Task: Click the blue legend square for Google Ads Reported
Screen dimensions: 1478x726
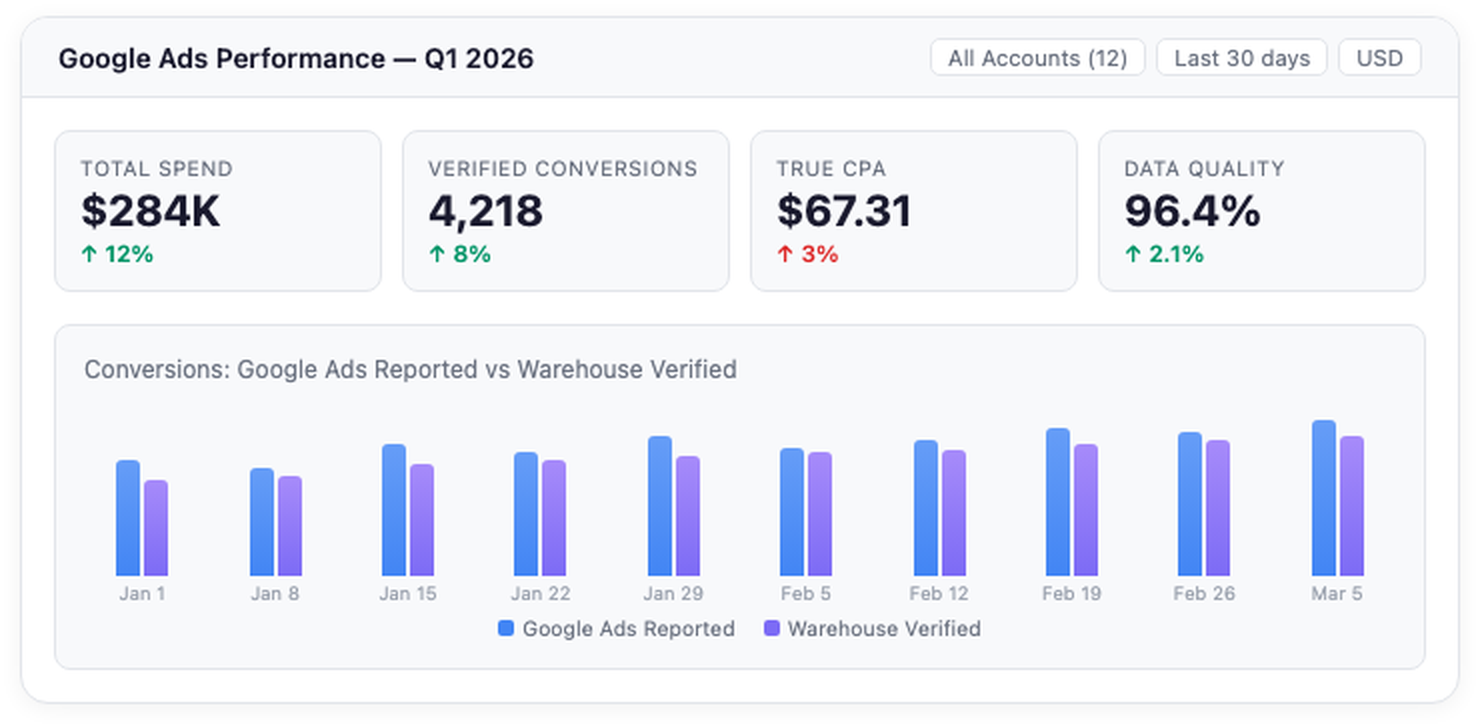Action: coord(506,629)
